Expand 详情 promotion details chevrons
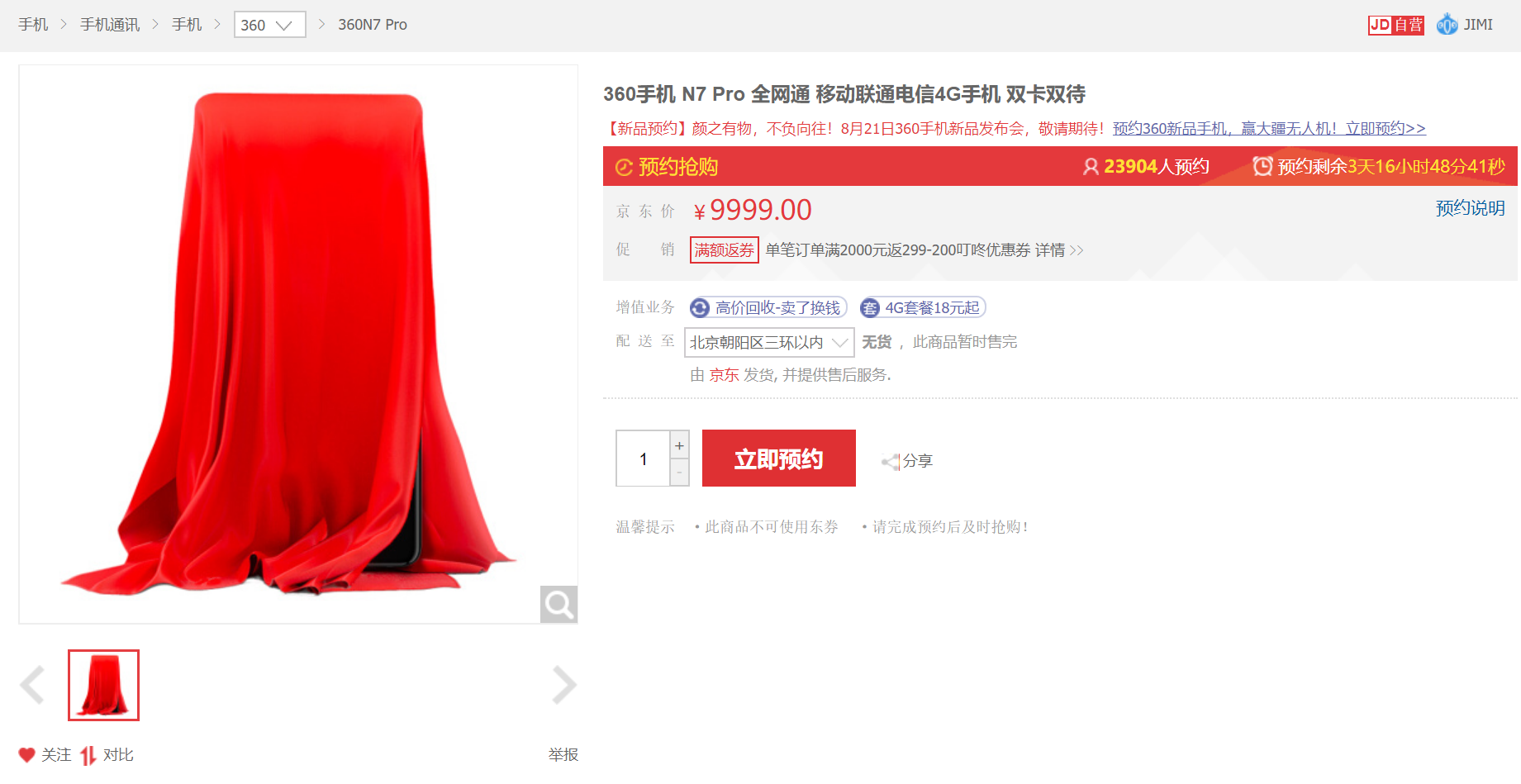Image resolution: width=1521 pixels, height=784 pixels. tap(1077, 250)
